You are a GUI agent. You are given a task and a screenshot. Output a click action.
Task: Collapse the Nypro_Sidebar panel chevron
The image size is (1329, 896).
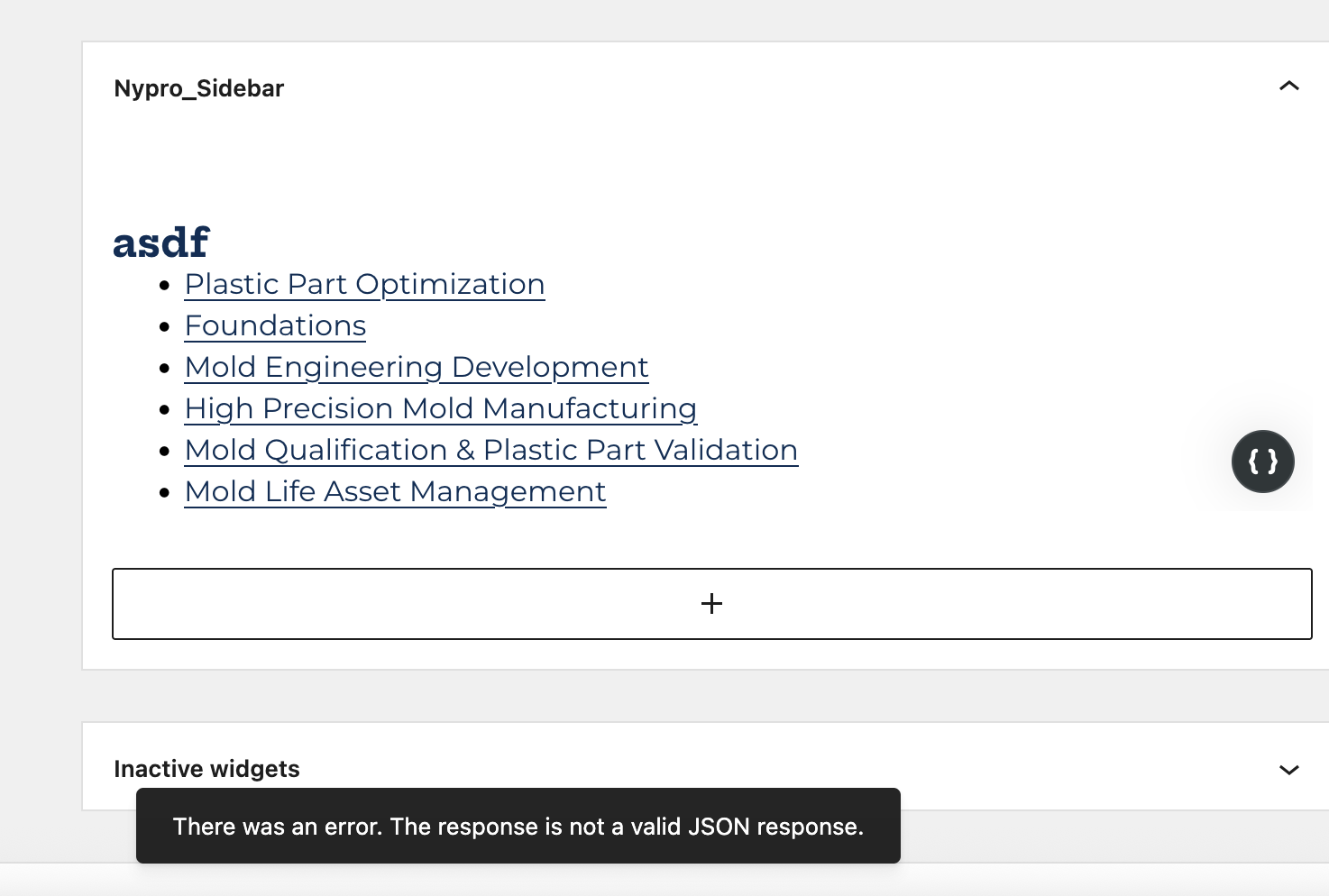coord(1289,87)
